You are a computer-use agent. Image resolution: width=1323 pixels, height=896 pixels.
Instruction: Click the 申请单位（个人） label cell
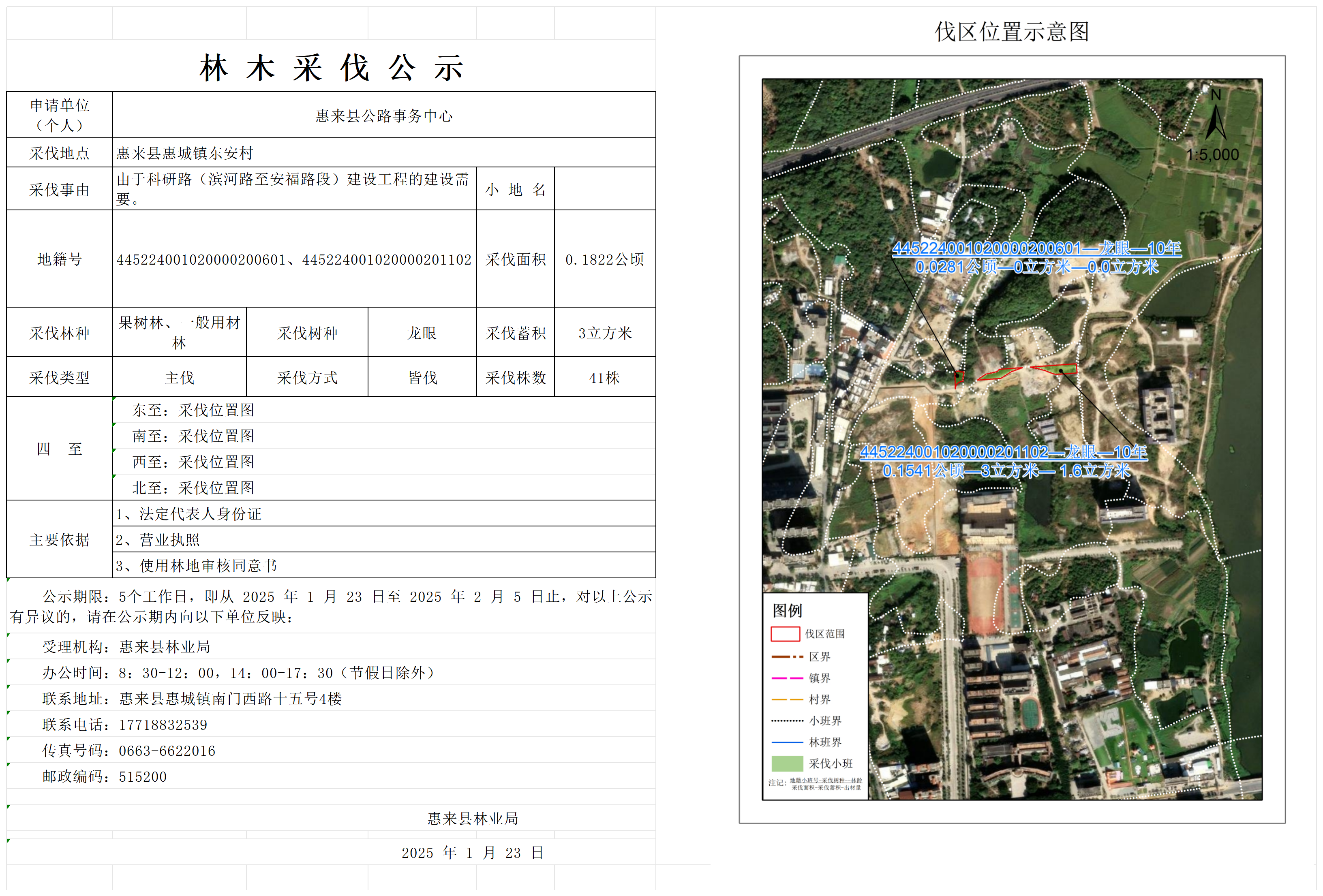[x=60, y=115]
